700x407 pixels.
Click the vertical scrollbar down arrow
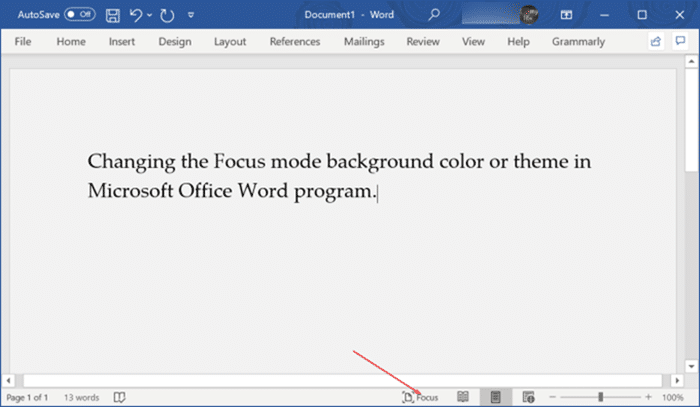[692, 366]
